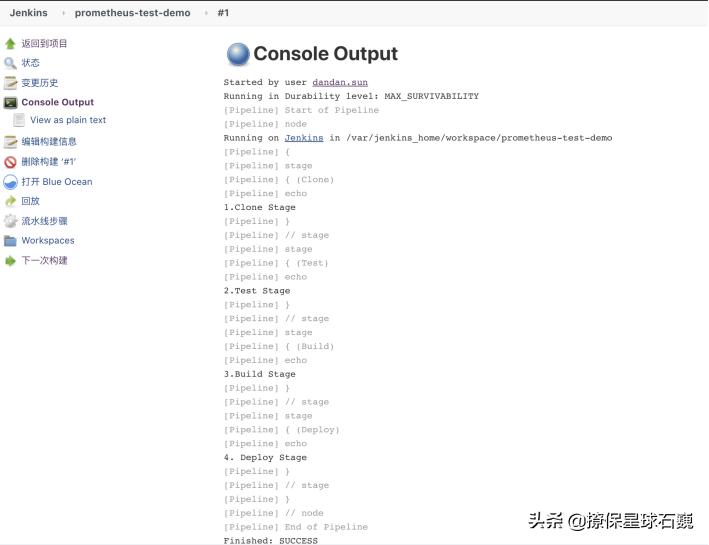Click '[Pipeline] End of Pipeline' line
Viewport: 709px width, 545px height.
(x=296, y=527)
